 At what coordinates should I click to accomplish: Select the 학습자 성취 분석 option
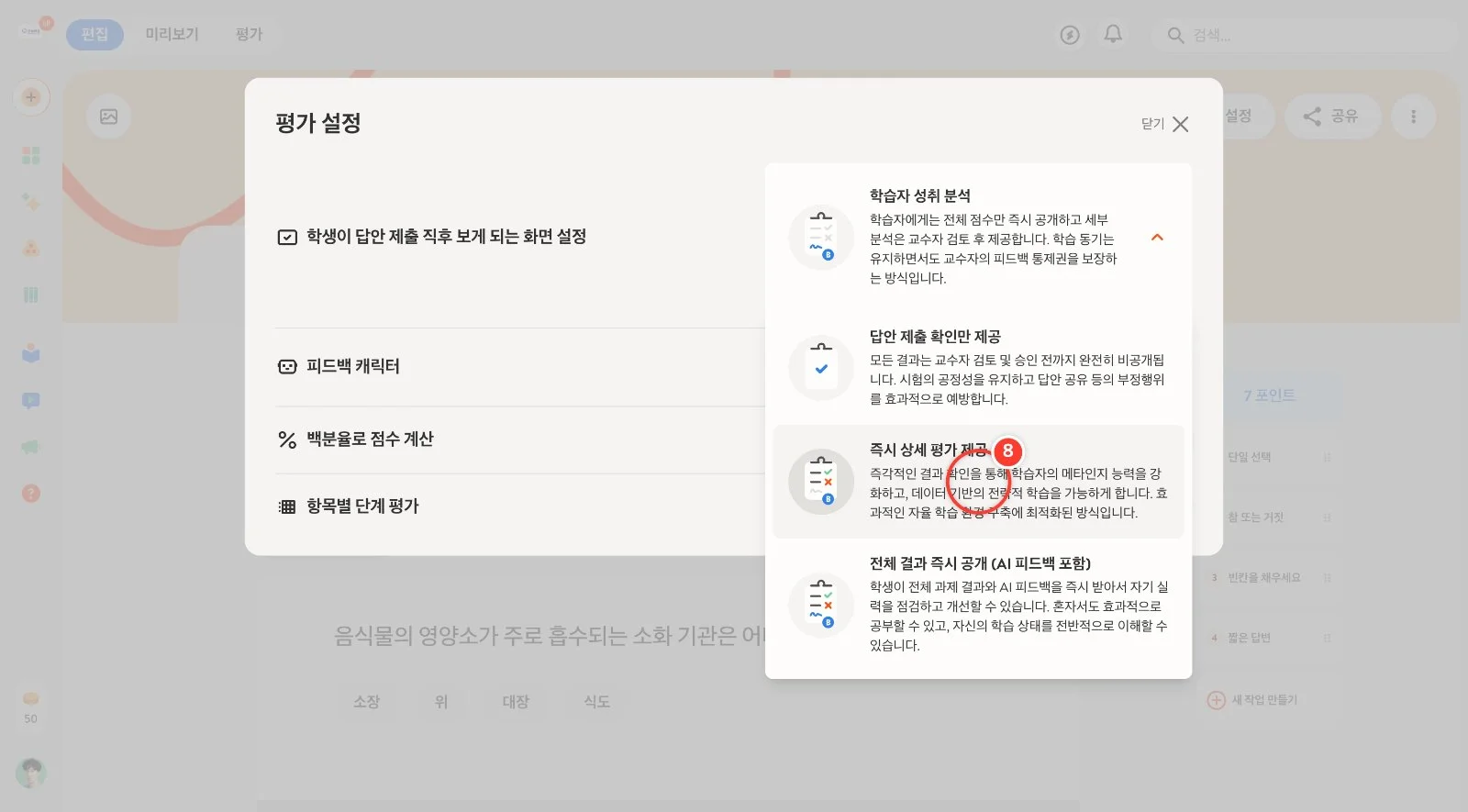(x=978, y=237)
